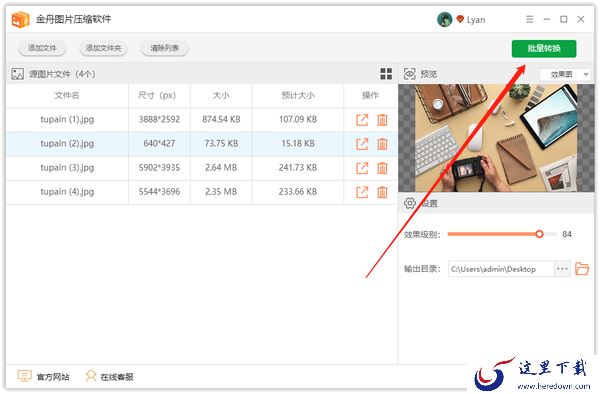Minimize the window
This screenshot has width=600, height=394.
[547, 19]
